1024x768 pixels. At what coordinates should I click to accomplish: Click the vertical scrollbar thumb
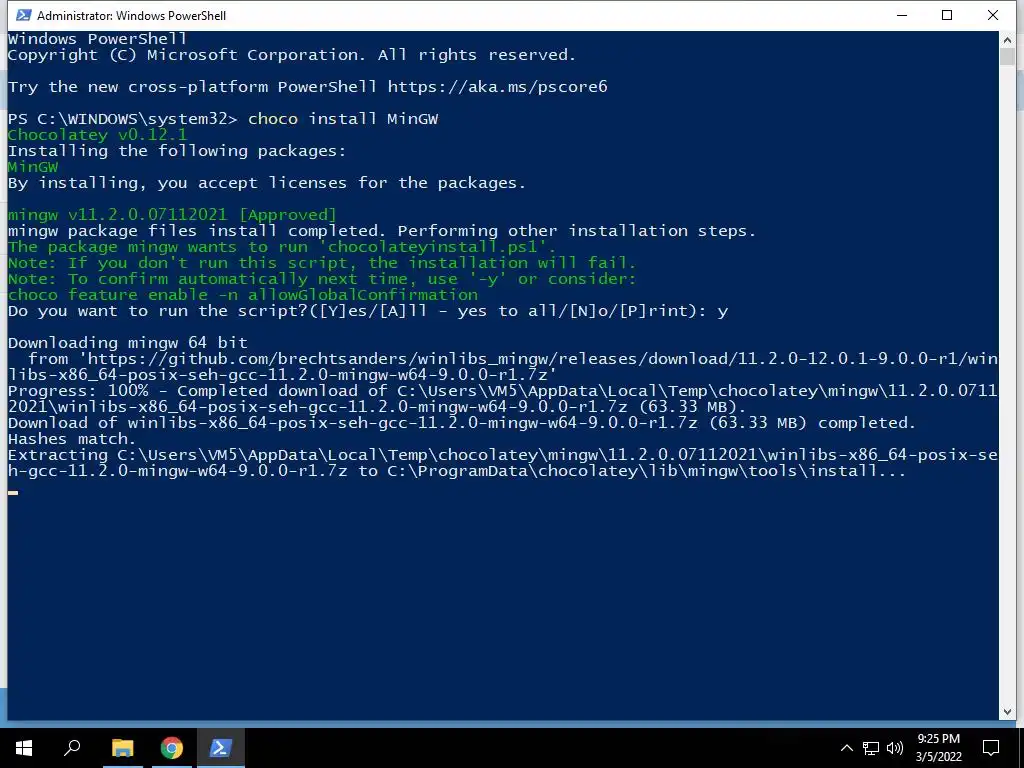tap(1007, 56)
